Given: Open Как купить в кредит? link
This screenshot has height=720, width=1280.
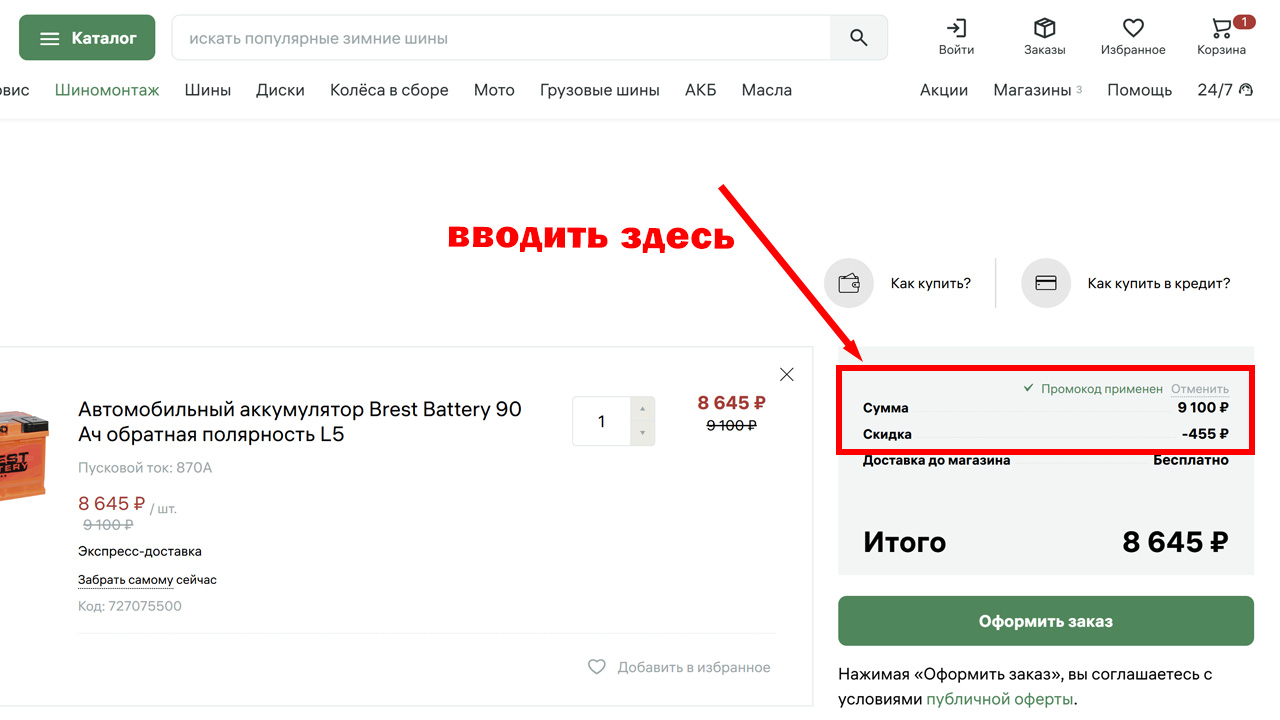Looking at the screenshot, I should 1159,283.
